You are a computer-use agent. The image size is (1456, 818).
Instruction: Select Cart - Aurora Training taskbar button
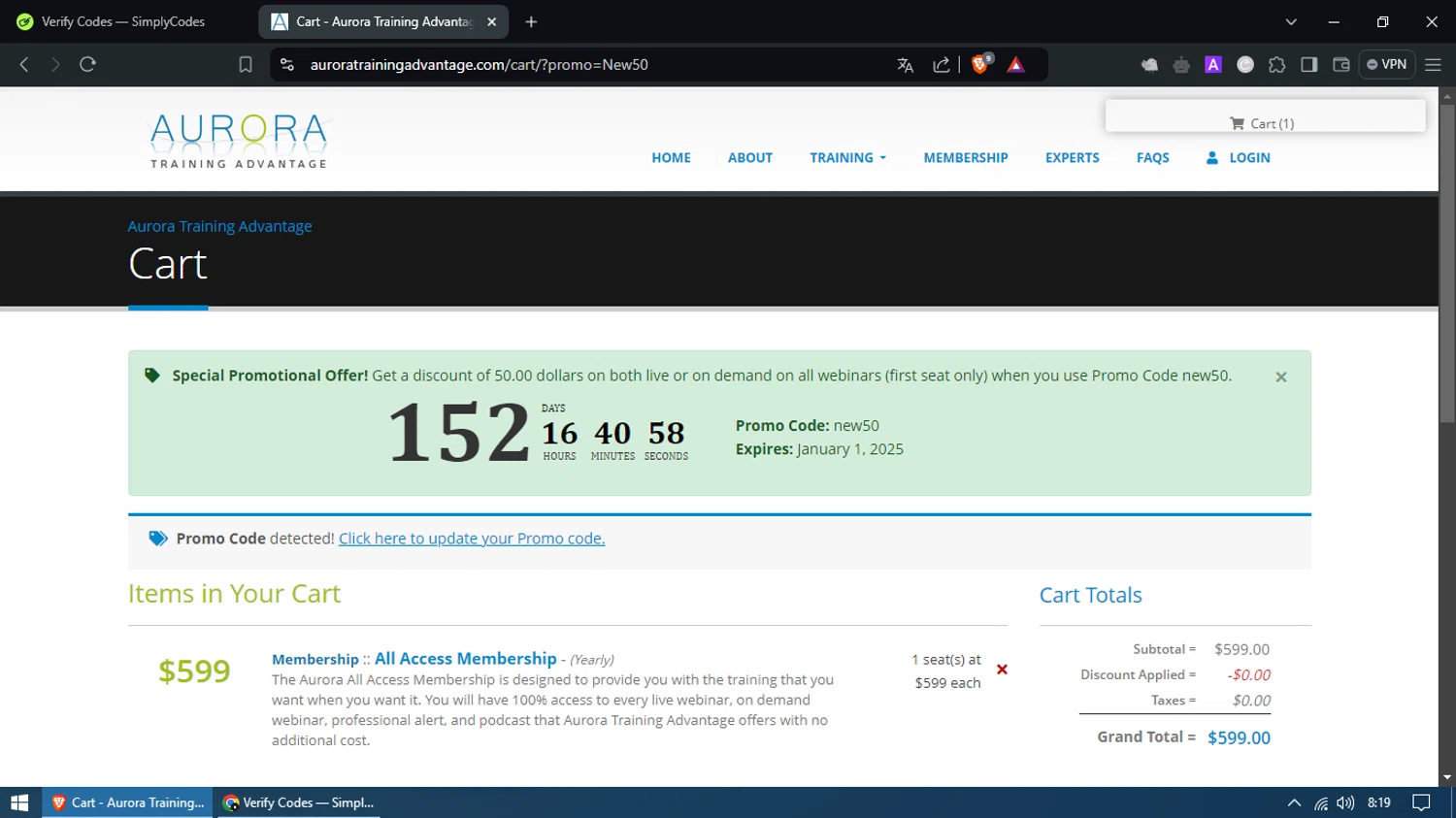pyautogui.click(x=127, y=802)
